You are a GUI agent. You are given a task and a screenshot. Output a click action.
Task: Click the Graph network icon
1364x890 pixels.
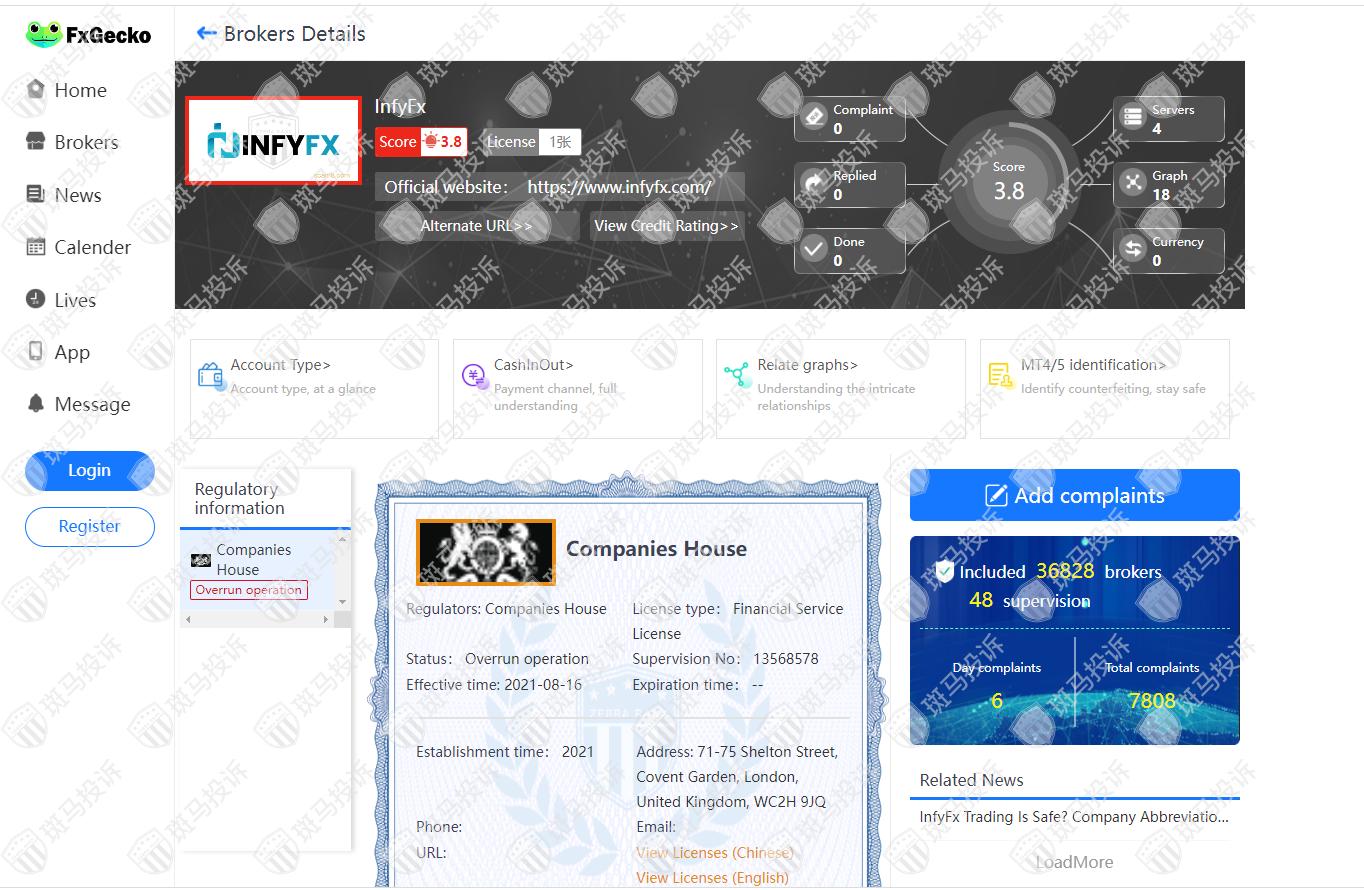pos(1132,184)
